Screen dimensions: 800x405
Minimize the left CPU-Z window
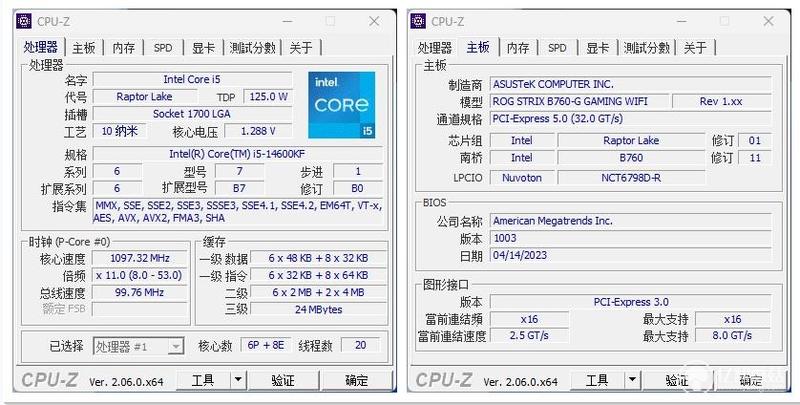(x=288, y=21)
